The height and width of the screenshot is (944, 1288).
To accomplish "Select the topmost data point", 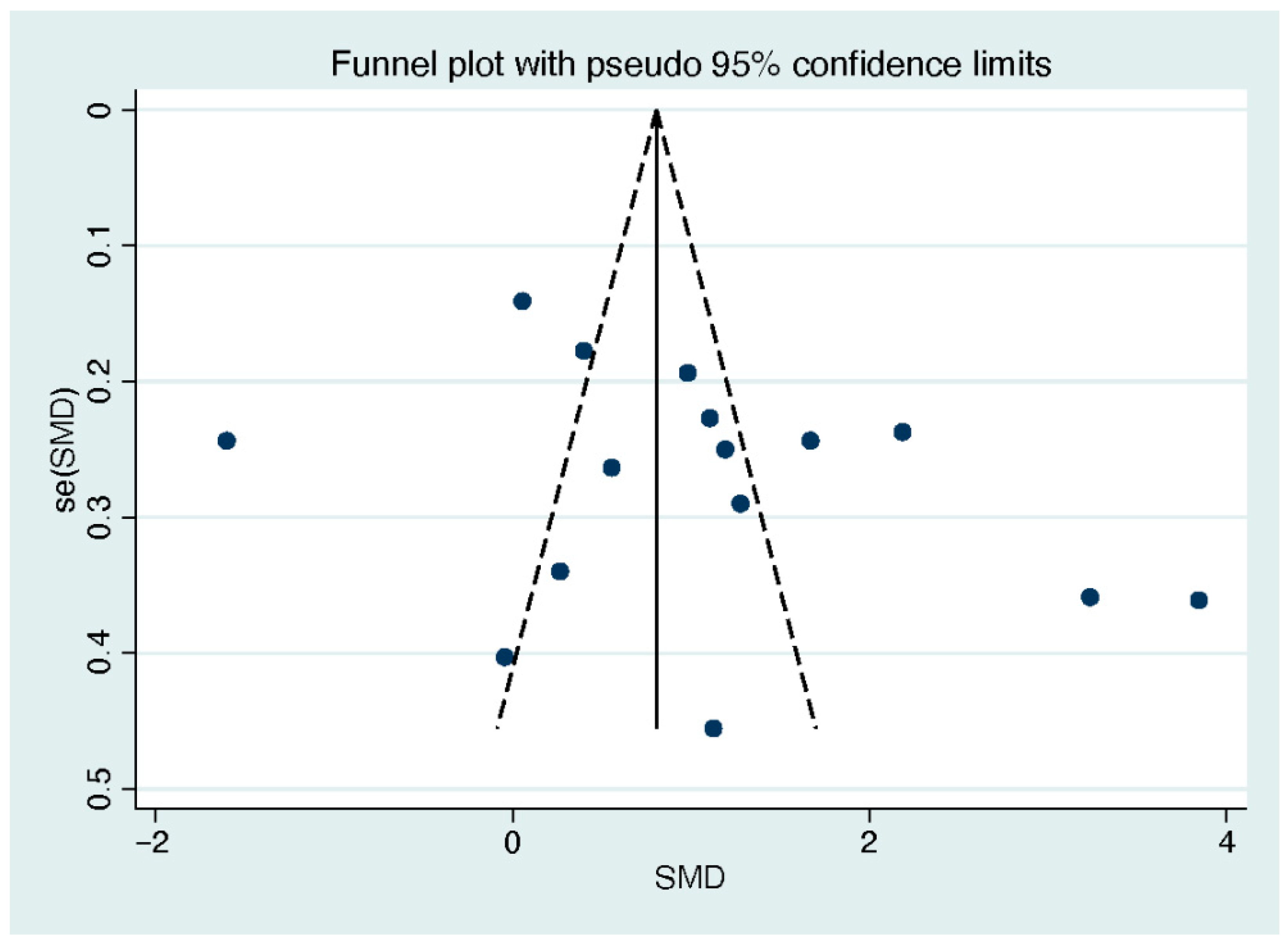I will (522, 301).
